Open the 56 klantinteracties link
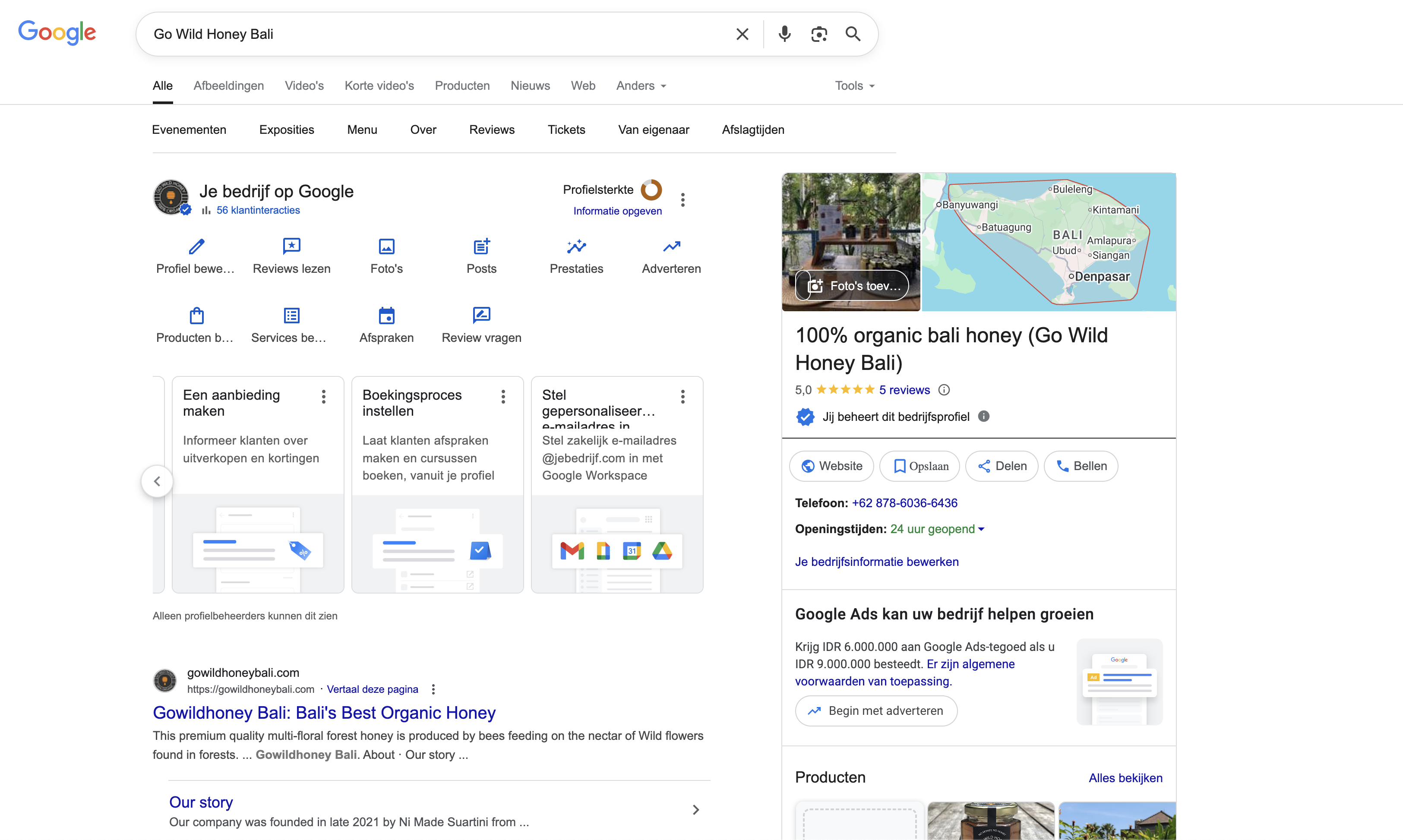The width and height of the screenshot is (1403, 840). click(258, 210)
